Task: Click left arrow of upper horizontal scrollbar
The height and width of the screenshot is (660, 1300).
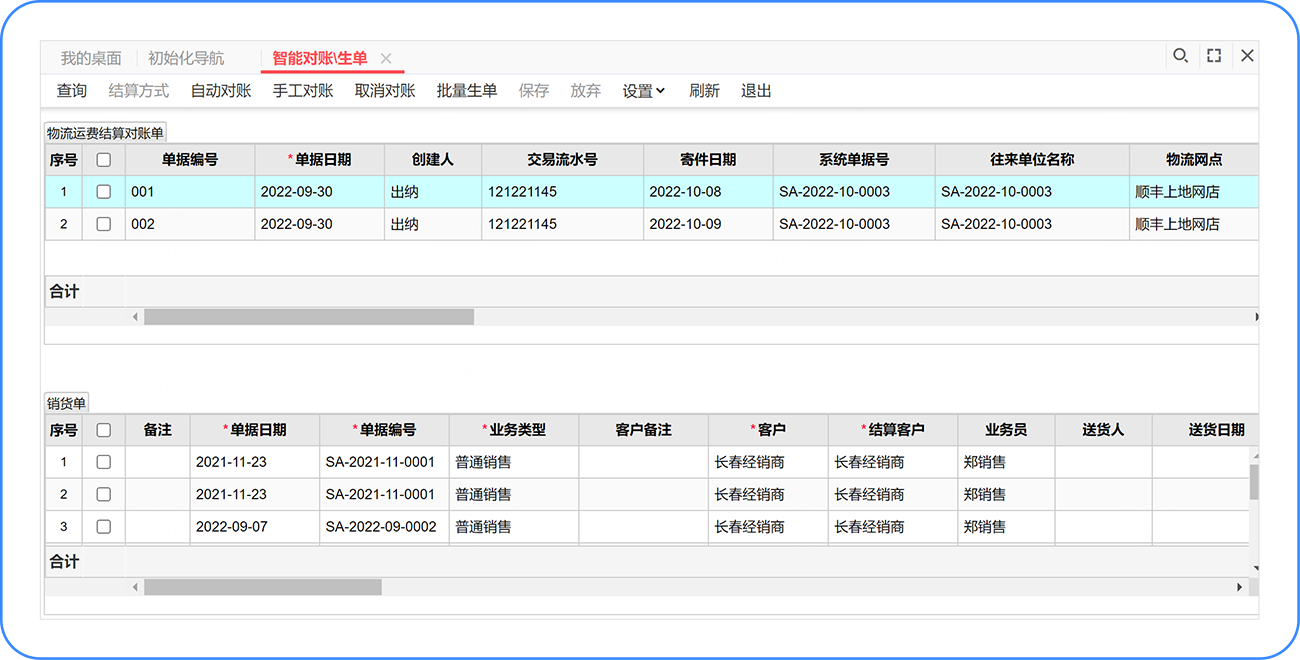Action: pyautogui.click(x=136, y=317)
